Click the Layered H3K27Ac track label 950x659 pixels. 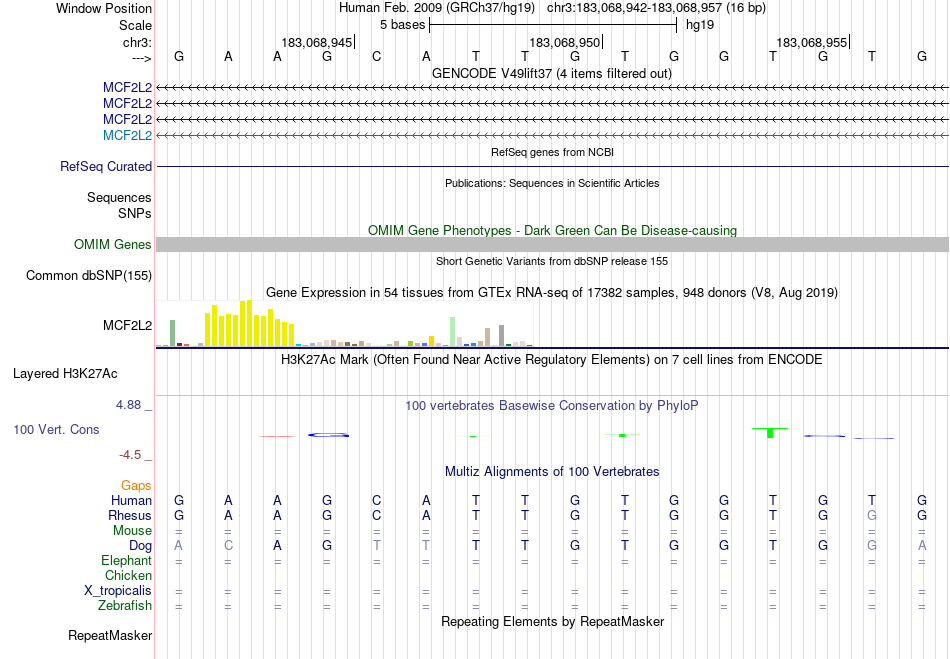[x=65, y=374]
